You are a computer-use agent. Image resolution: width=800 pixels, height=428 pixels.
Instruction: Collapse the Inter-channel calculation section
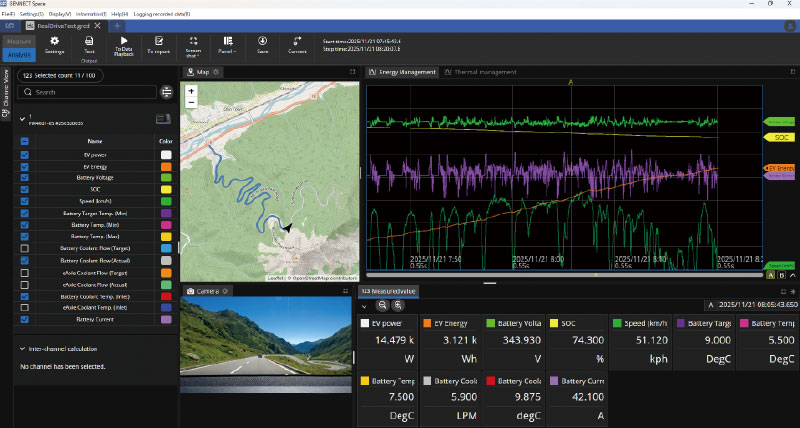tap(23, 349)
